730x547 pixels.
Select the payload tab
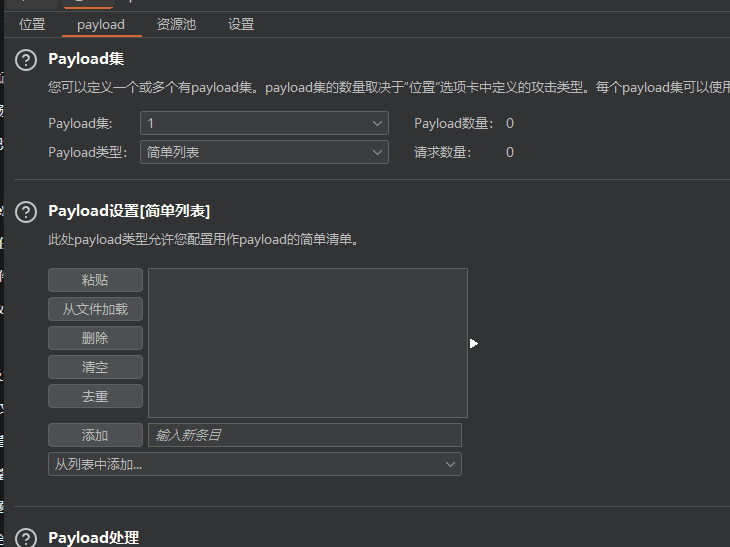[101, 24]
